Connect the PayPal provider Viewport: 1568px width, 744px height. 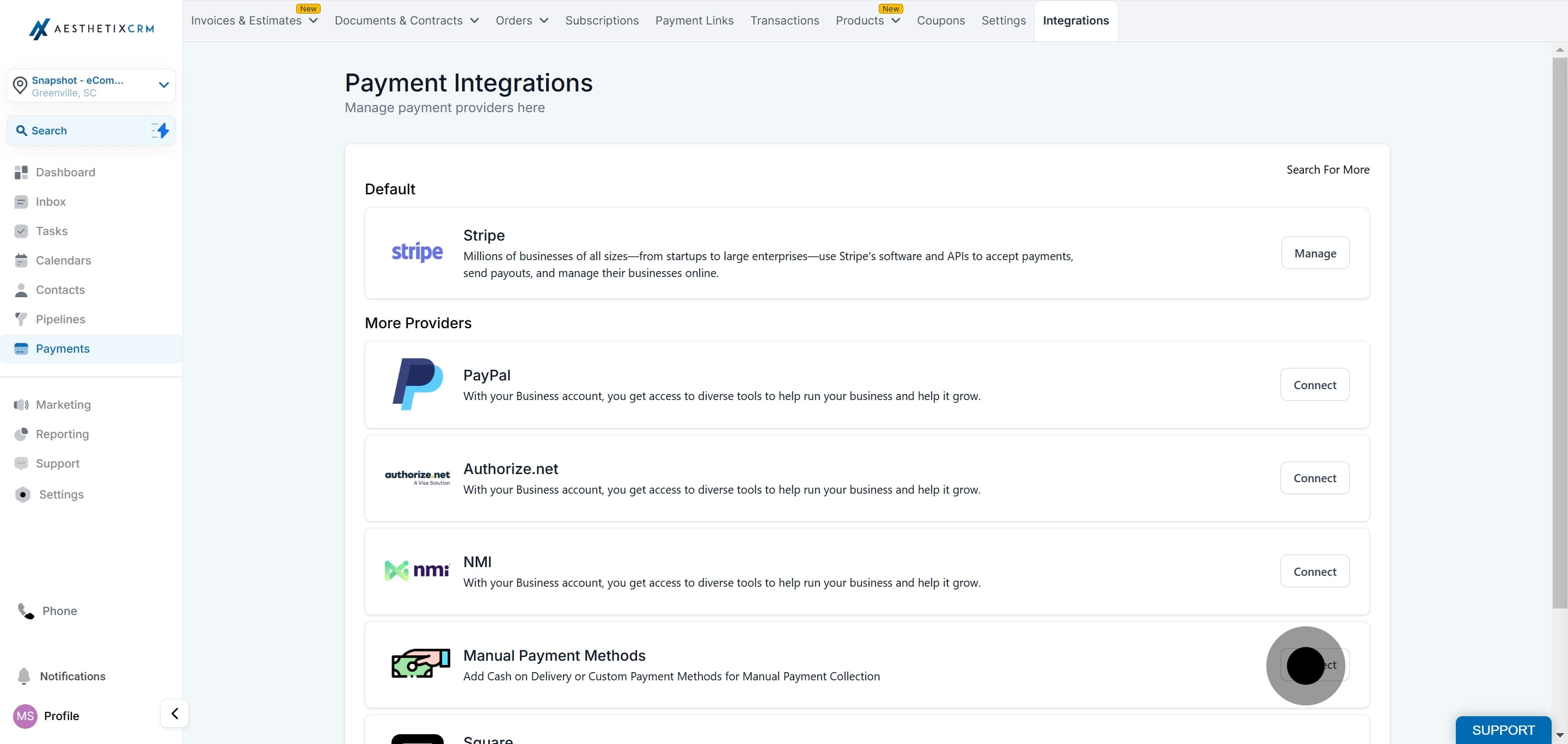click(x=1314, y=385)
